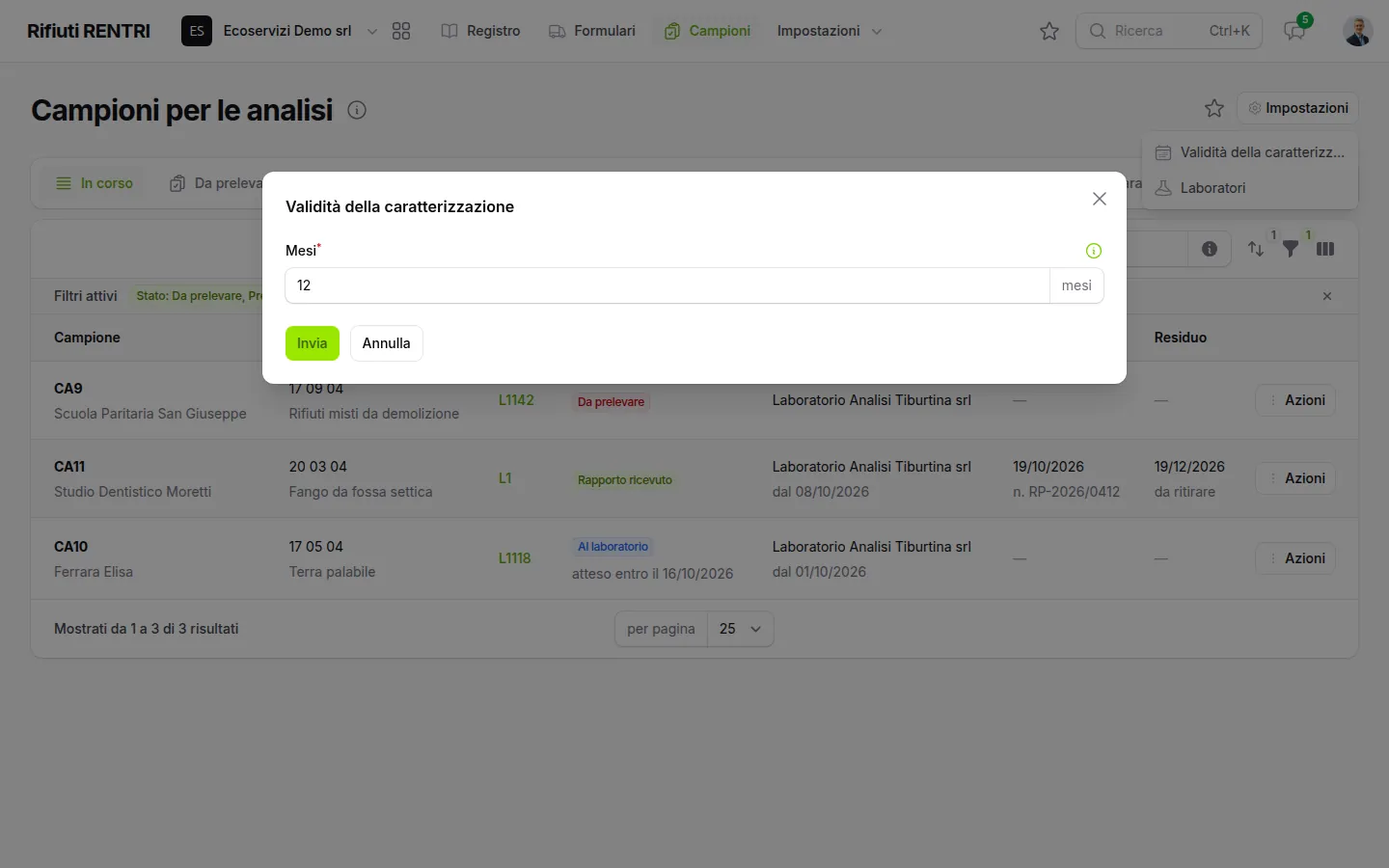1389x868 pixels.
Task: Open the per pagina 25 dropdown
Action: pos(741,629)
